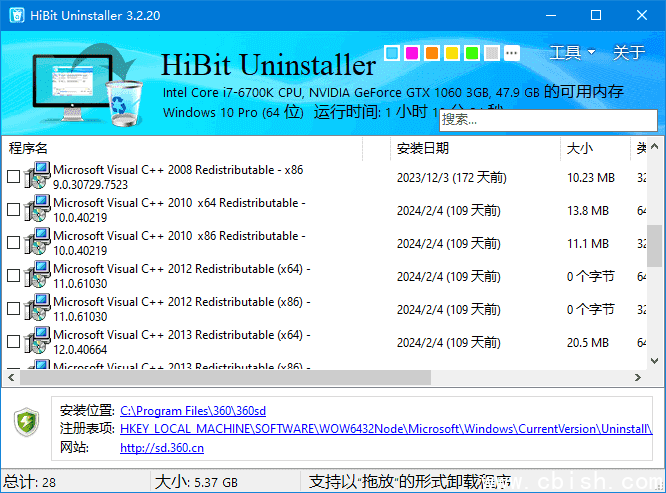This screenshot has width=666, height=493.
Task: Visit the http://sd.360.cn website link
Action: (161, 448)
